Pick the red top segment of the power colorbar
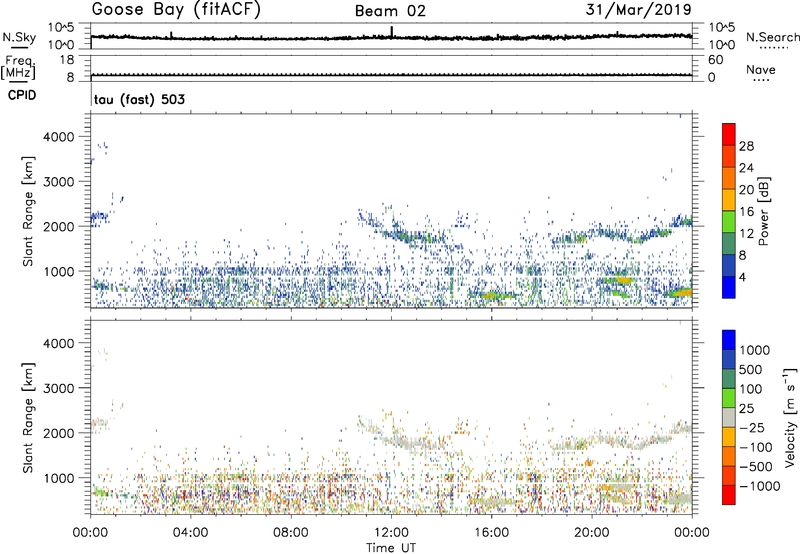Image resolution: width=800 pixels, height=554 pixels. (729, 134)
